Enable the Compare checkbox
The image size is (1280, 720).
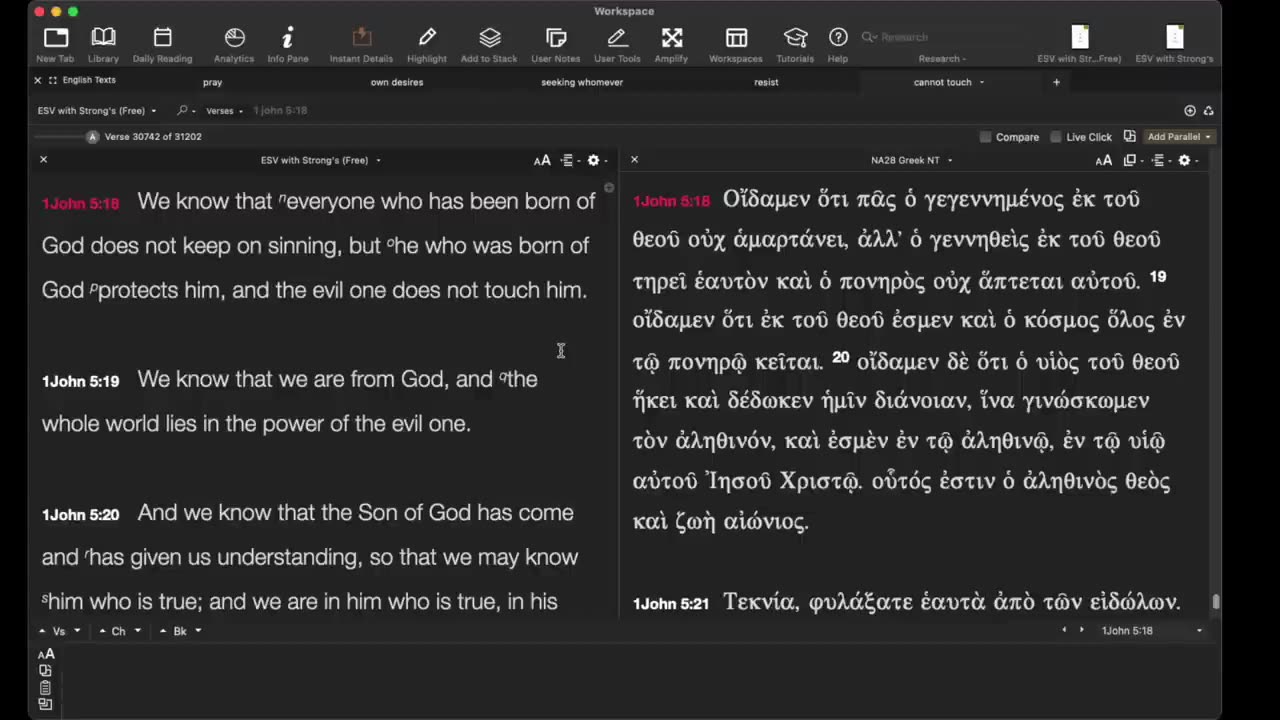coord(985,137)
